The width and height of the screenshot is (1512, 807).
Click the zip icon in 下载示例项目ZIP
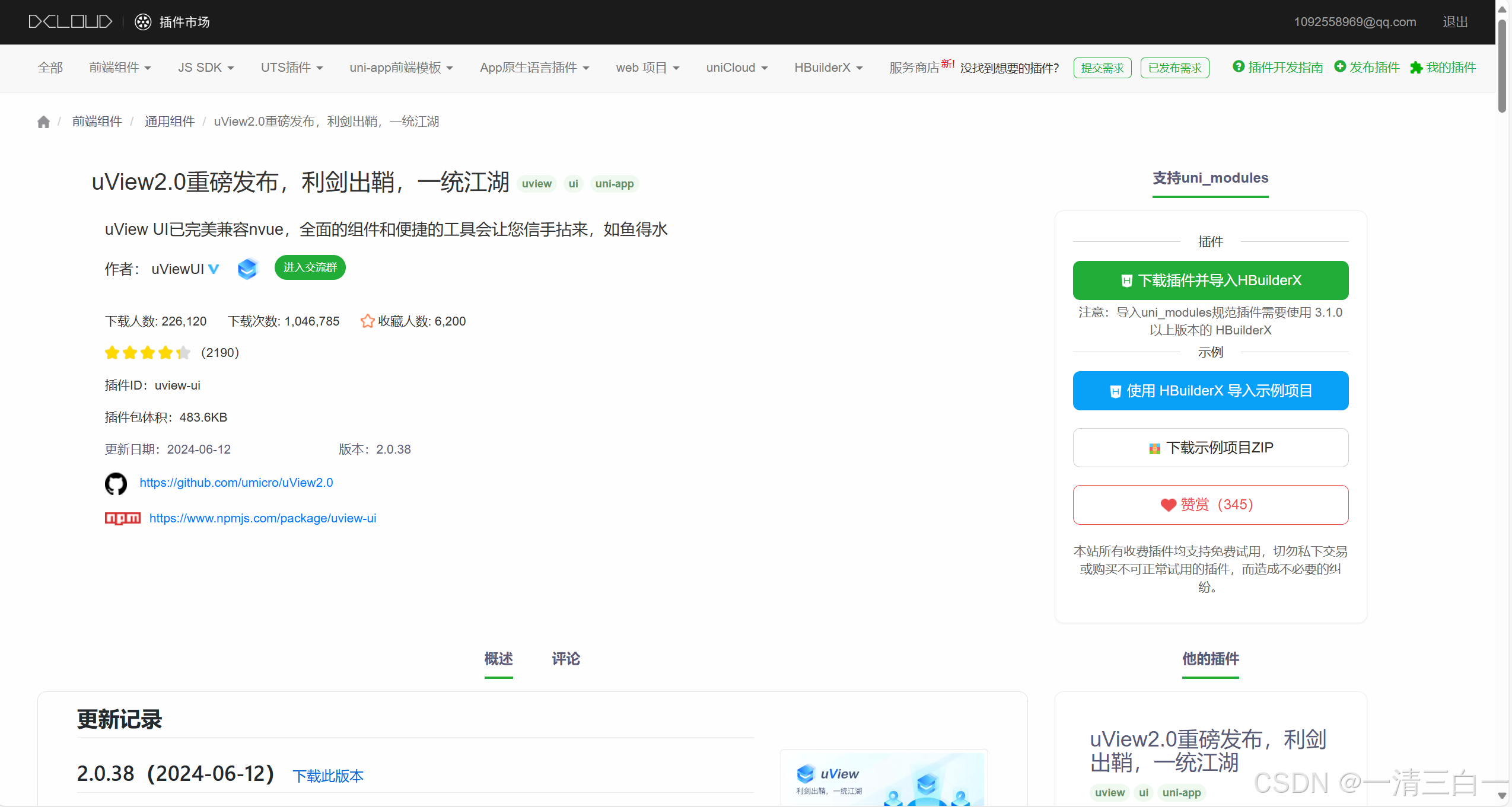click(1154, 449)
